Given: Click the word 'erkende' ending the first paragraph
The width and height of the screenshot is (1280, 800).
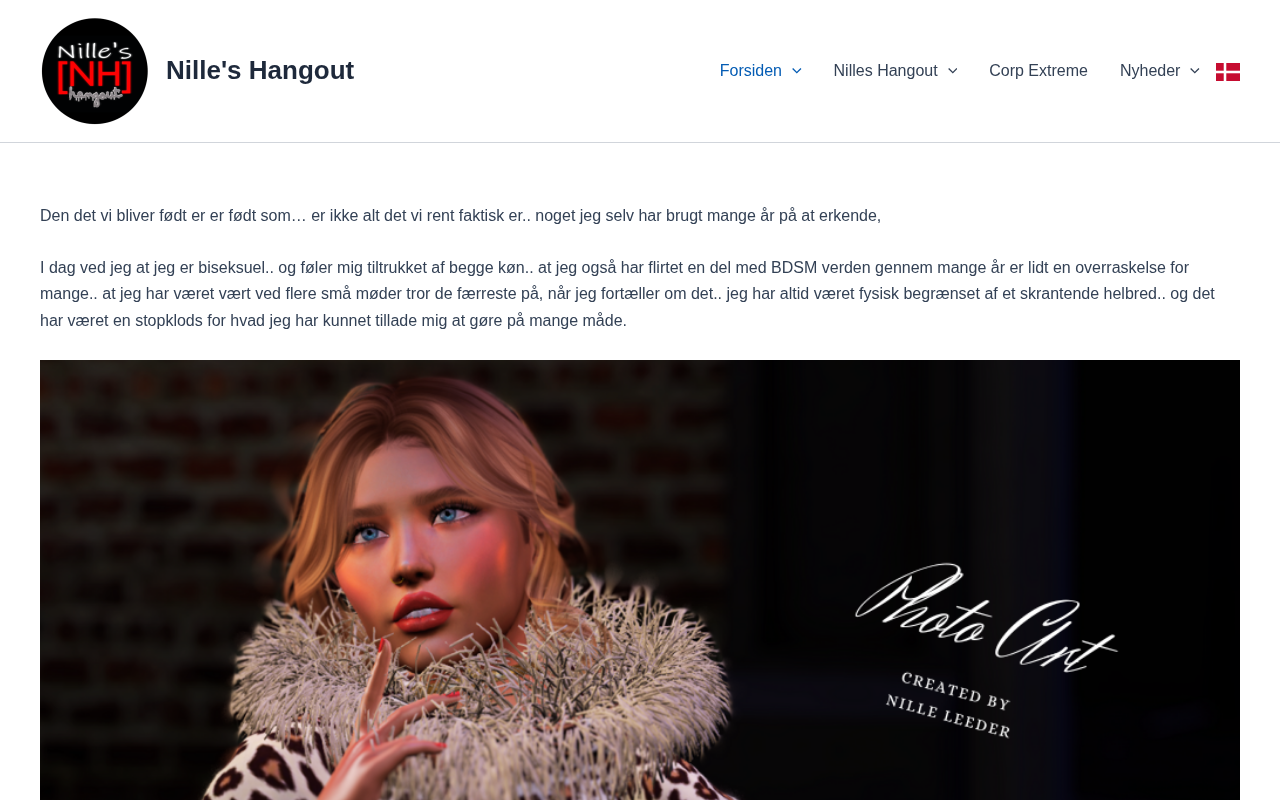Looking at the screenshot, I should pyautogui.click(x=848, y=215).
